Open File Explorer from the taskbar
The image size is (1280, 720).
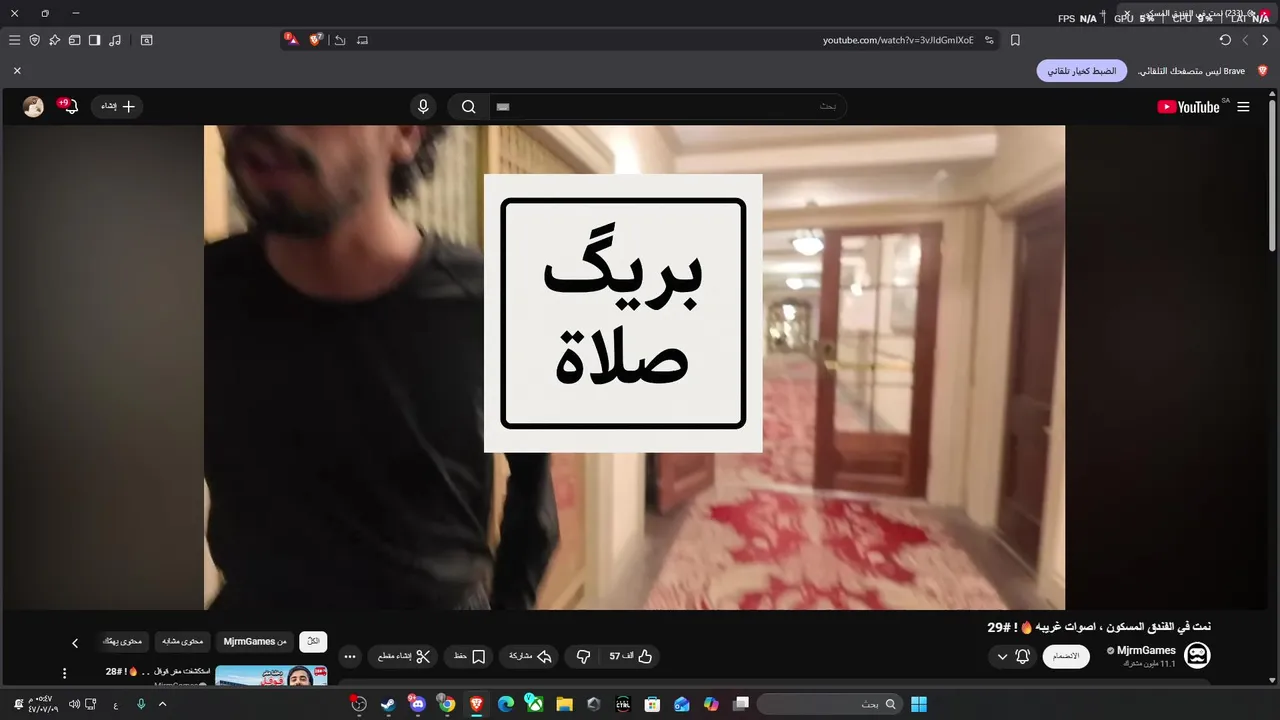564,704
